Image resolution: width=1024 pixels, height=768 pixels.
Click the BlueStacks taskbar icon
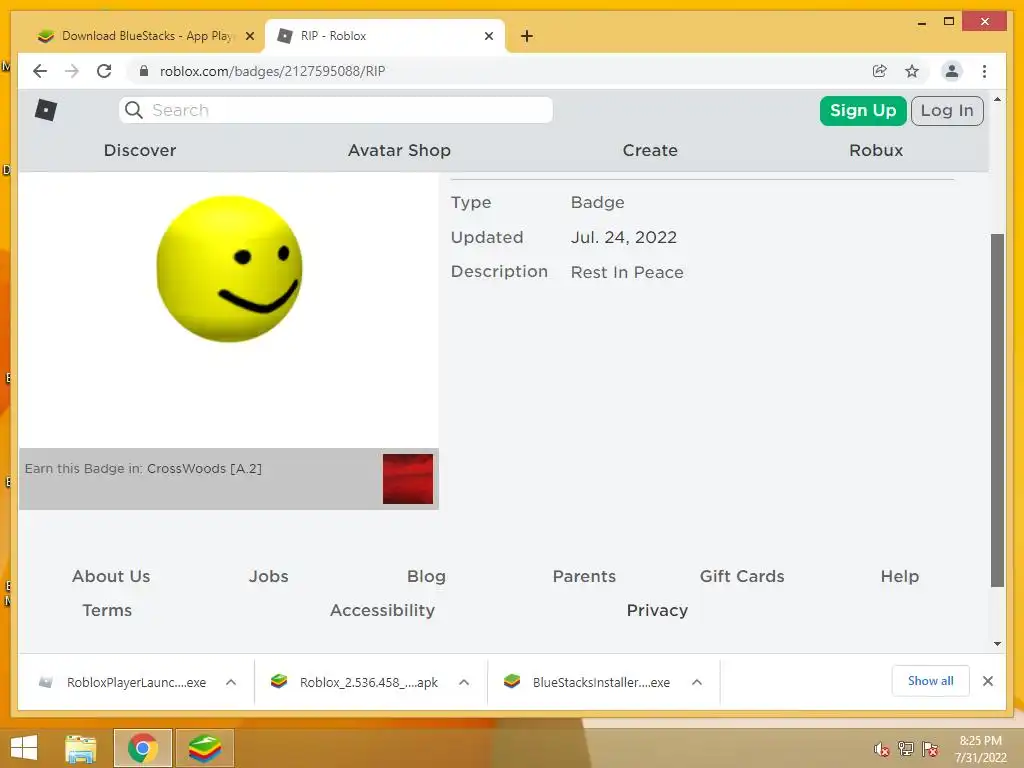(x=204, y=748)
